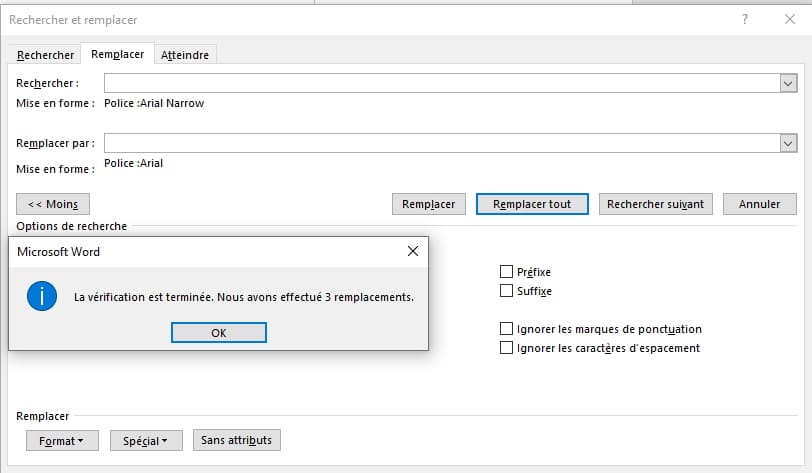The width and height of the screenshot is (812, 473).
Task: Select the Remplacer tab
Action: pyautogui.click(x=118, y=55)
